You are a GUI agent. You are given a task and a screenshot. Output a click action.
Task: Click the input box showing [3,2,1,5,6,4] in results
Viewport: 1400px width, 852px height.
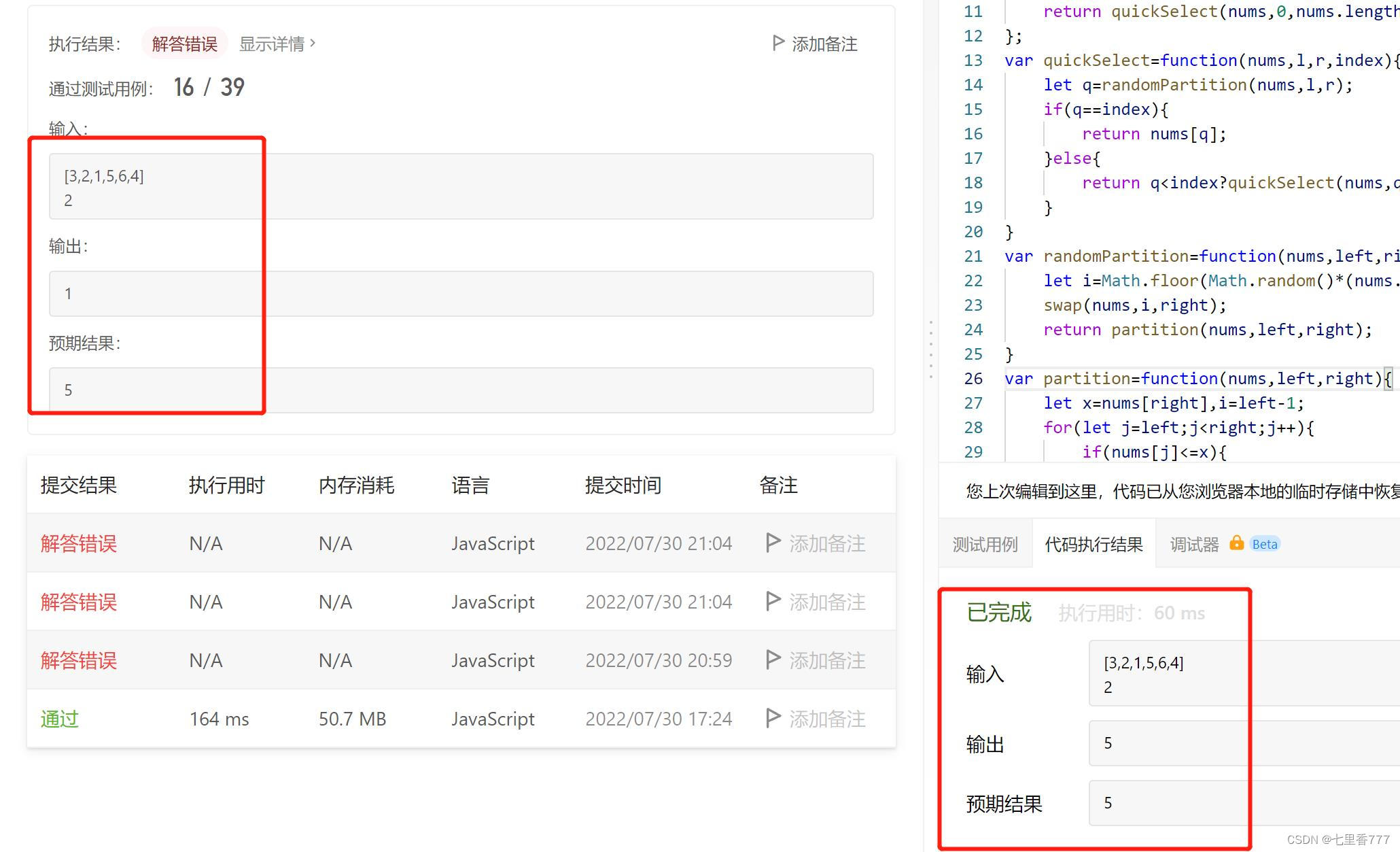(x=461, y=186)
